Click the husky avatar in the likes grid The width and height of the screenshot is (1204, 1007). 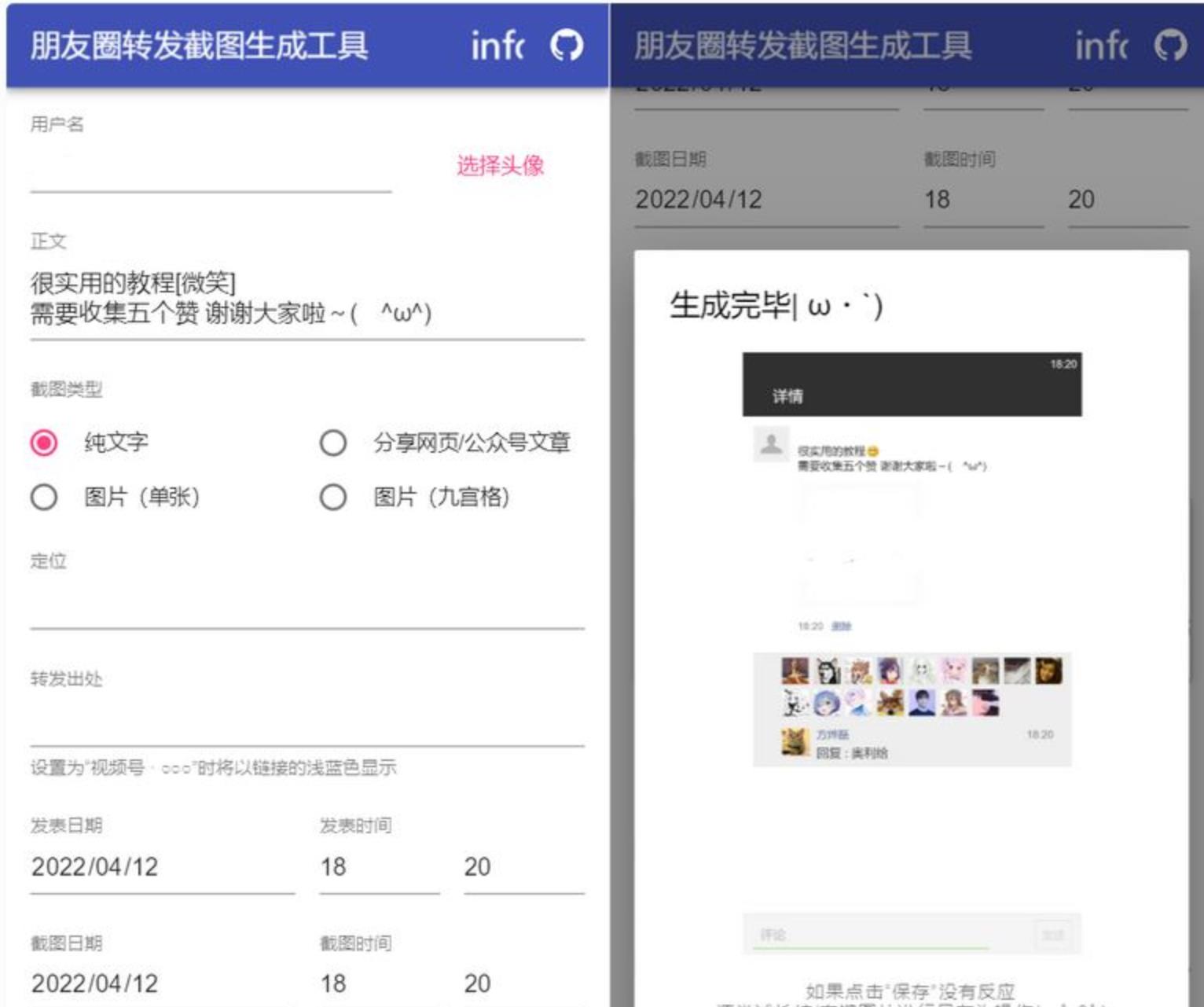[827, 672]
